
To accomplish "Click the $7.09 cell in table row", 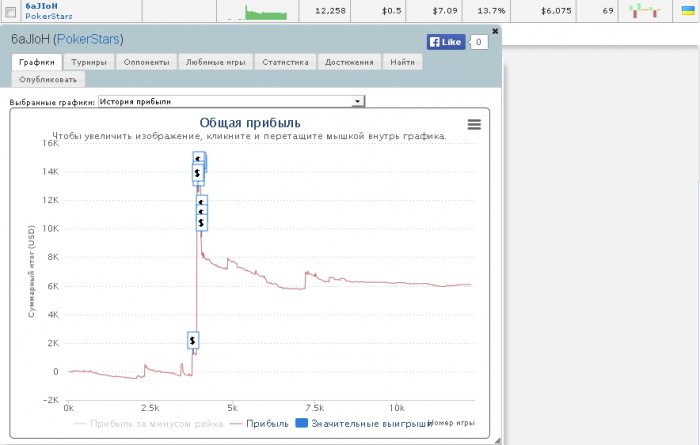I will tap(445, 11).
